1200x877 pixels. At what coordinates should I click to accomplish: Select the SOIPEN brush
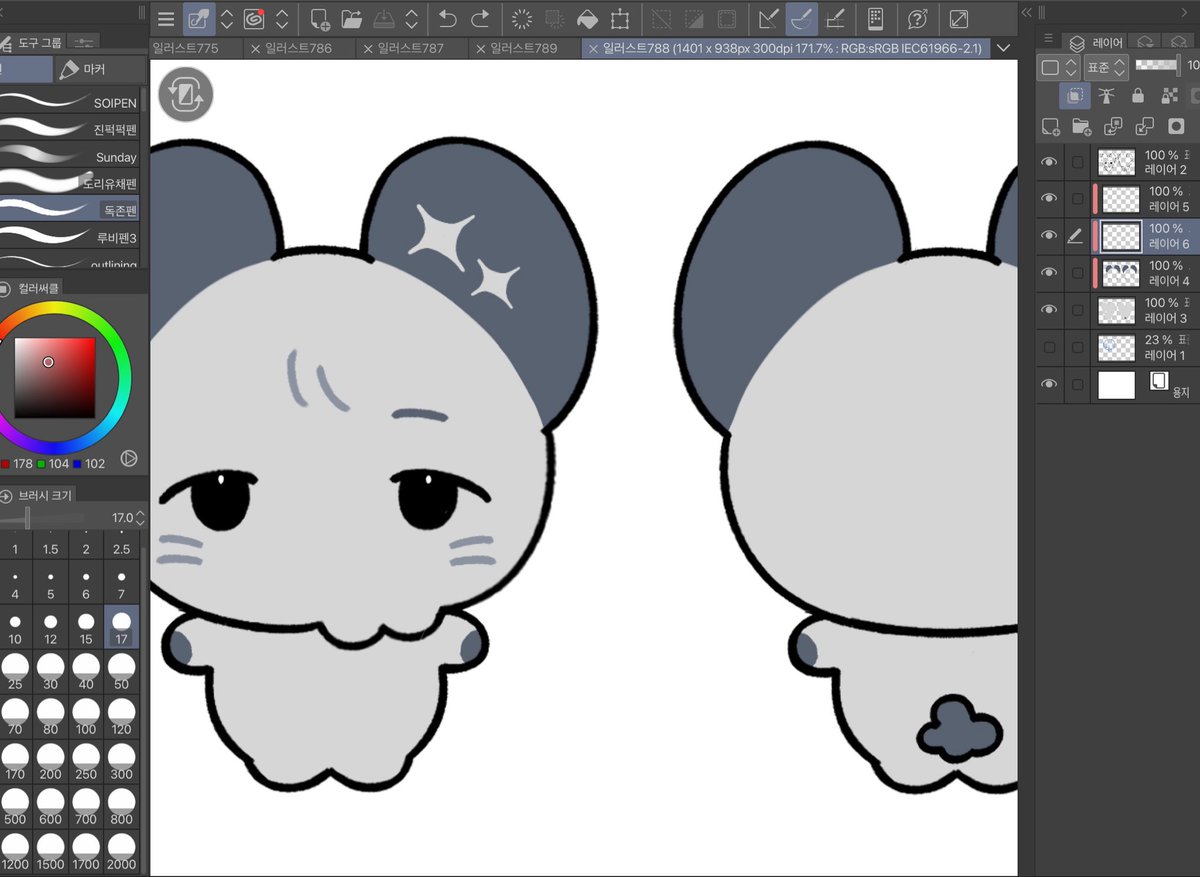click(71, 102)
